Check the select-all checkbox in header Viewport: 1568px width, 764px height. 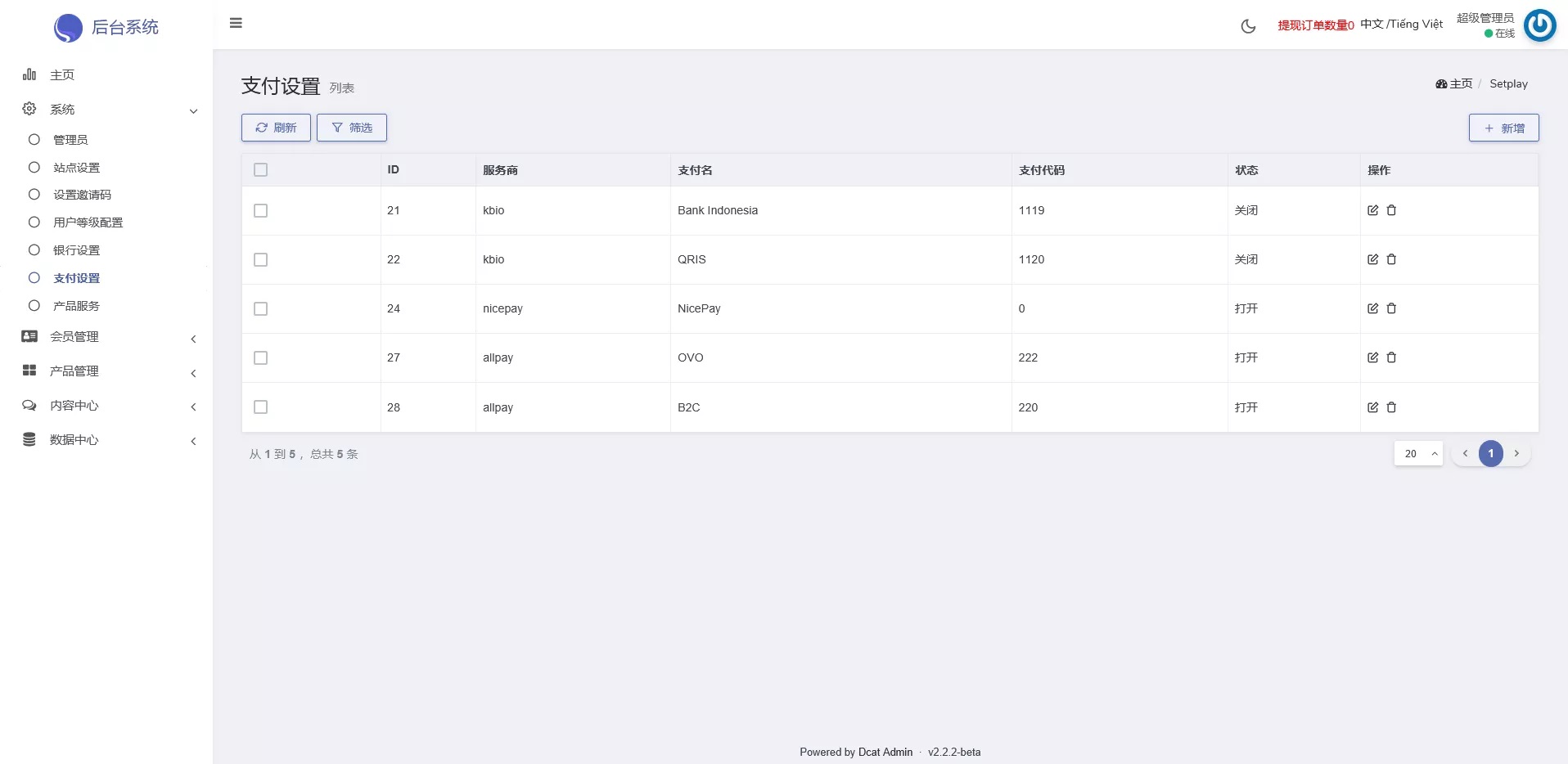coord(260,170)
